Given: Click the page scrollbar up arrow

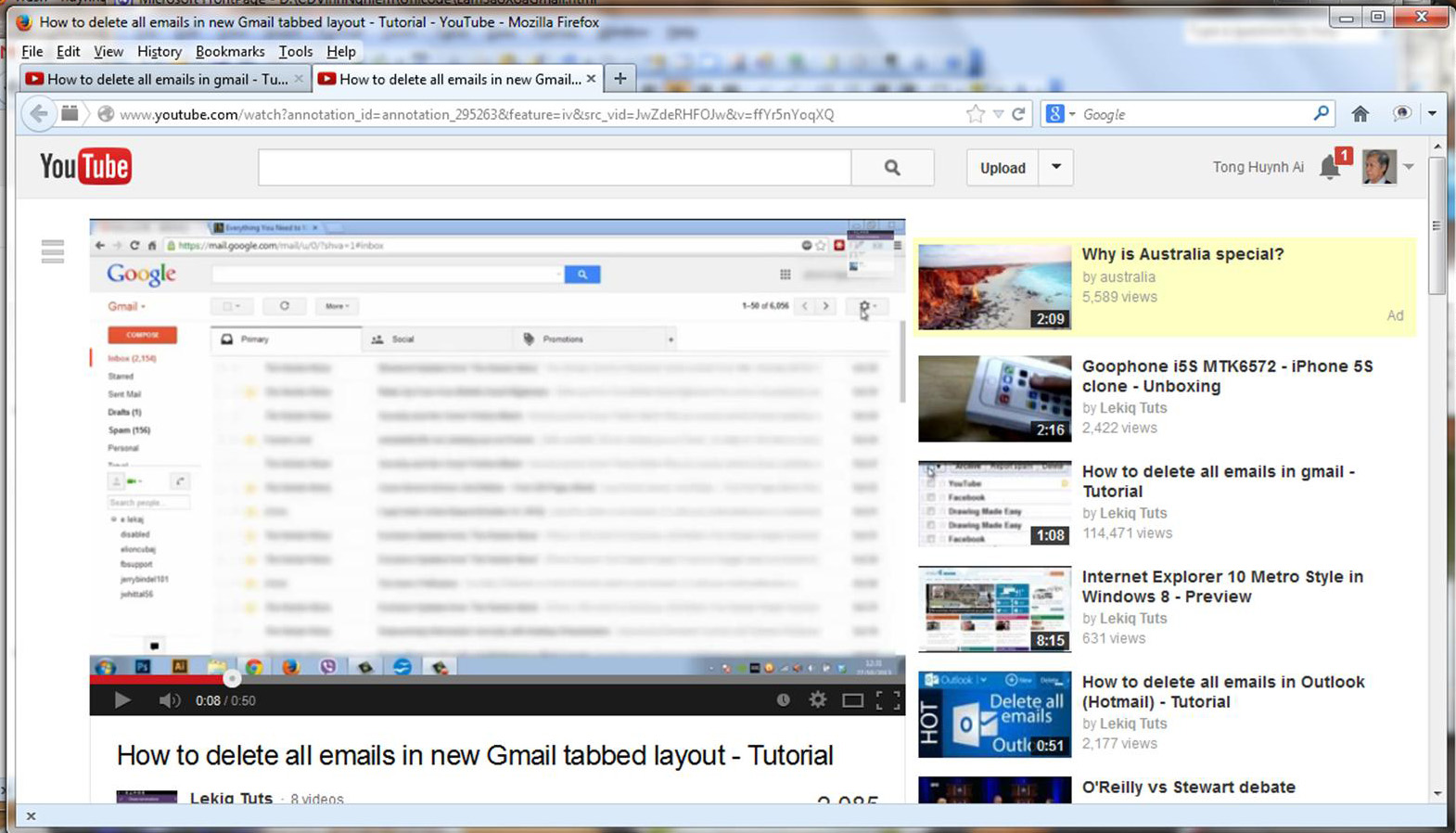Looking at the screenshot, I should (x=1437, y=147).
